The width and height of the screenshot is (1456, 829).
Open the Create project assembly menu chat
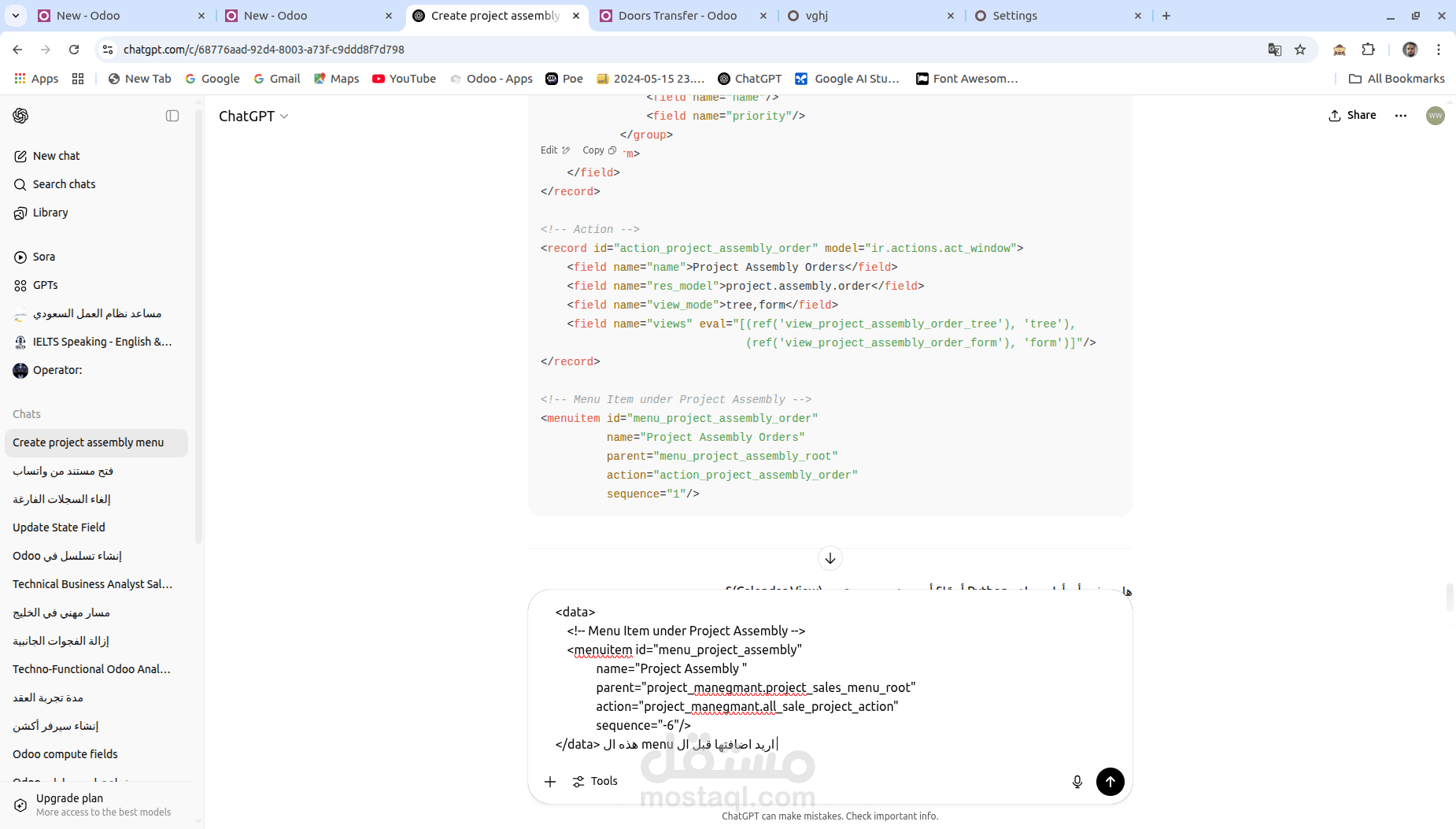tap(96, 442)
